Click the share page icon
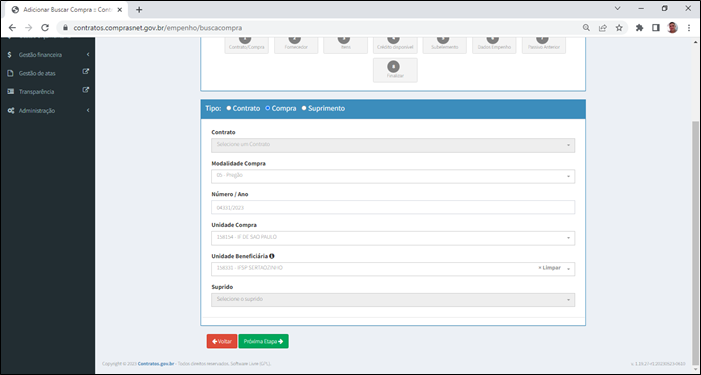This screenshot has height=375, width=701. coord(603,28)
